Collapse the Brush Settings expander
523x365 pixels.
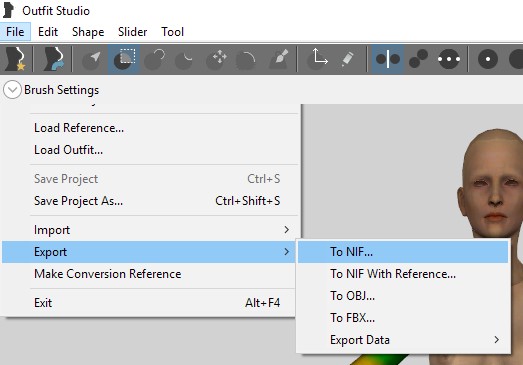pyautogui.click(x=12, y=90)
